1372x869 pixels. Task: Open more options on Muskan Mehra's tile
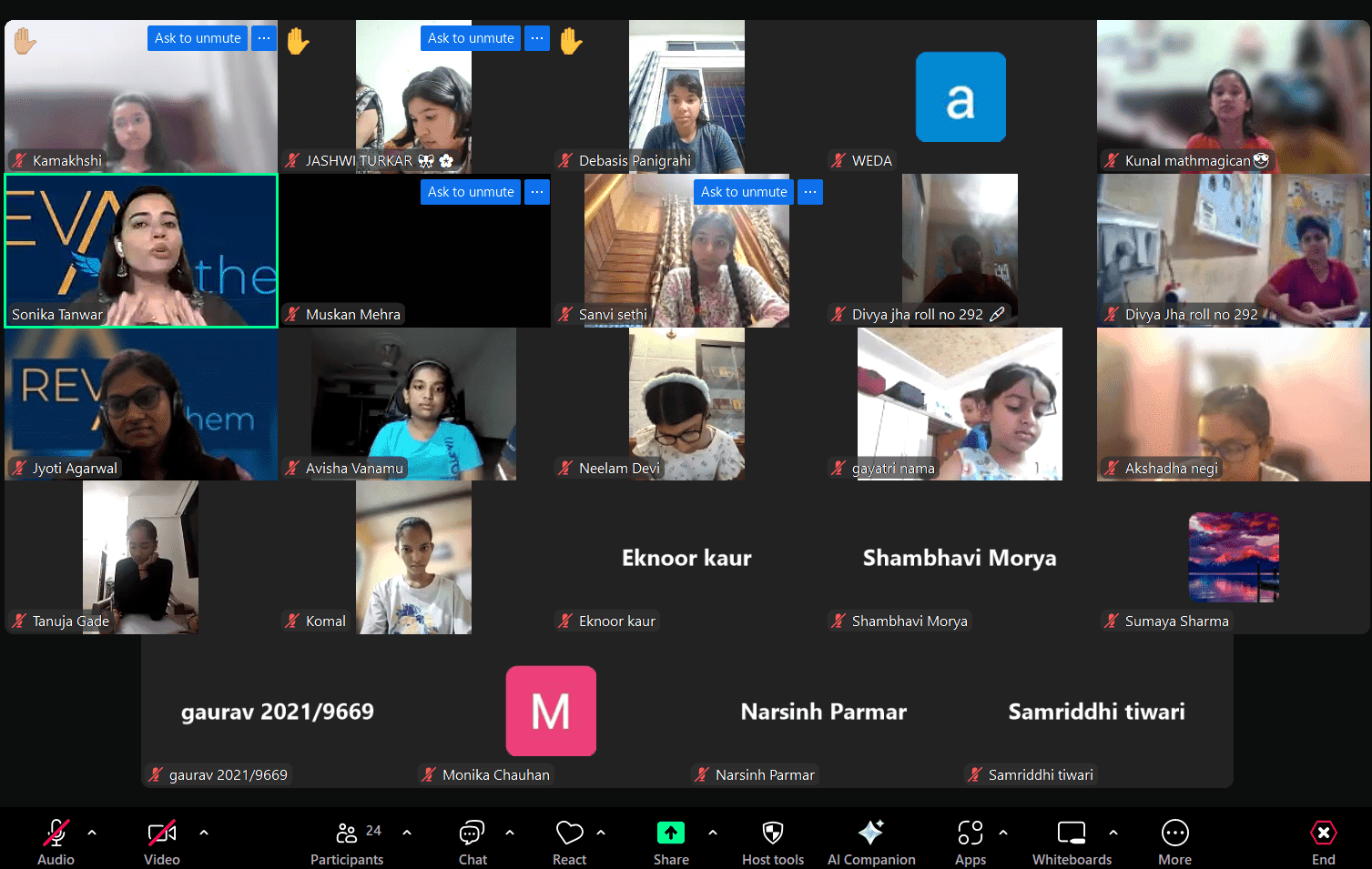(x=537, y=192)
